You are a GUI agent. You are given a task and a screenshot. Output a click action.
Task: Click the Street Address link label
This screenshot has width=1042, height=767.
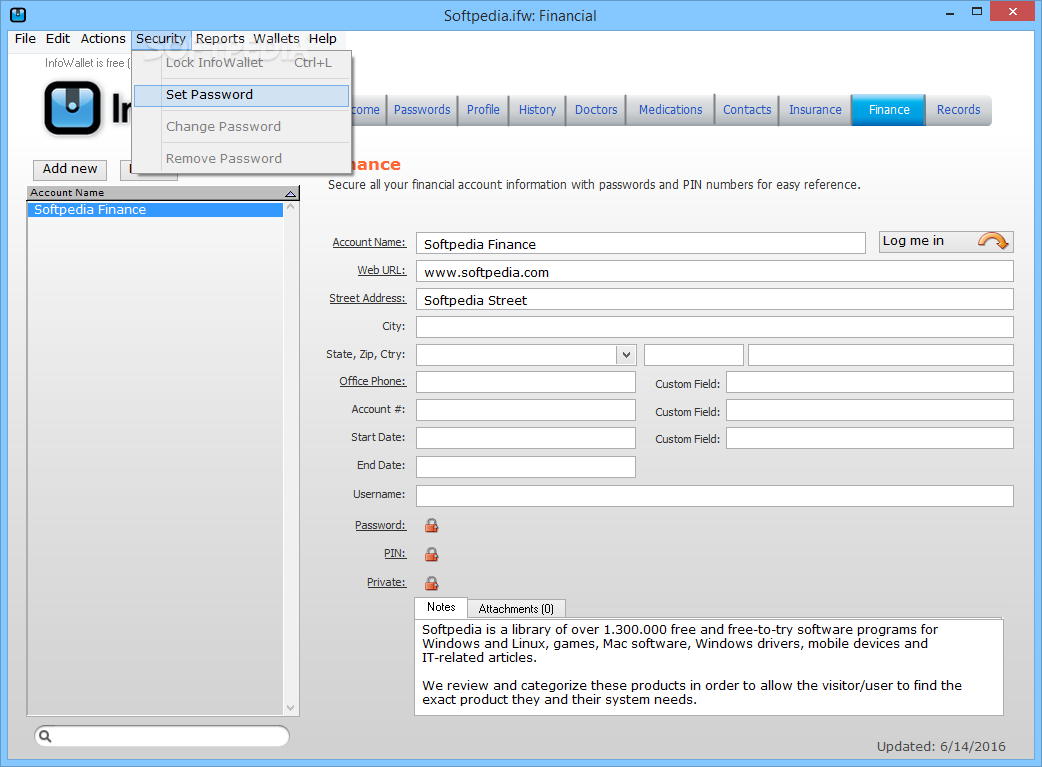pyautogui.click(x=367, y=298)
